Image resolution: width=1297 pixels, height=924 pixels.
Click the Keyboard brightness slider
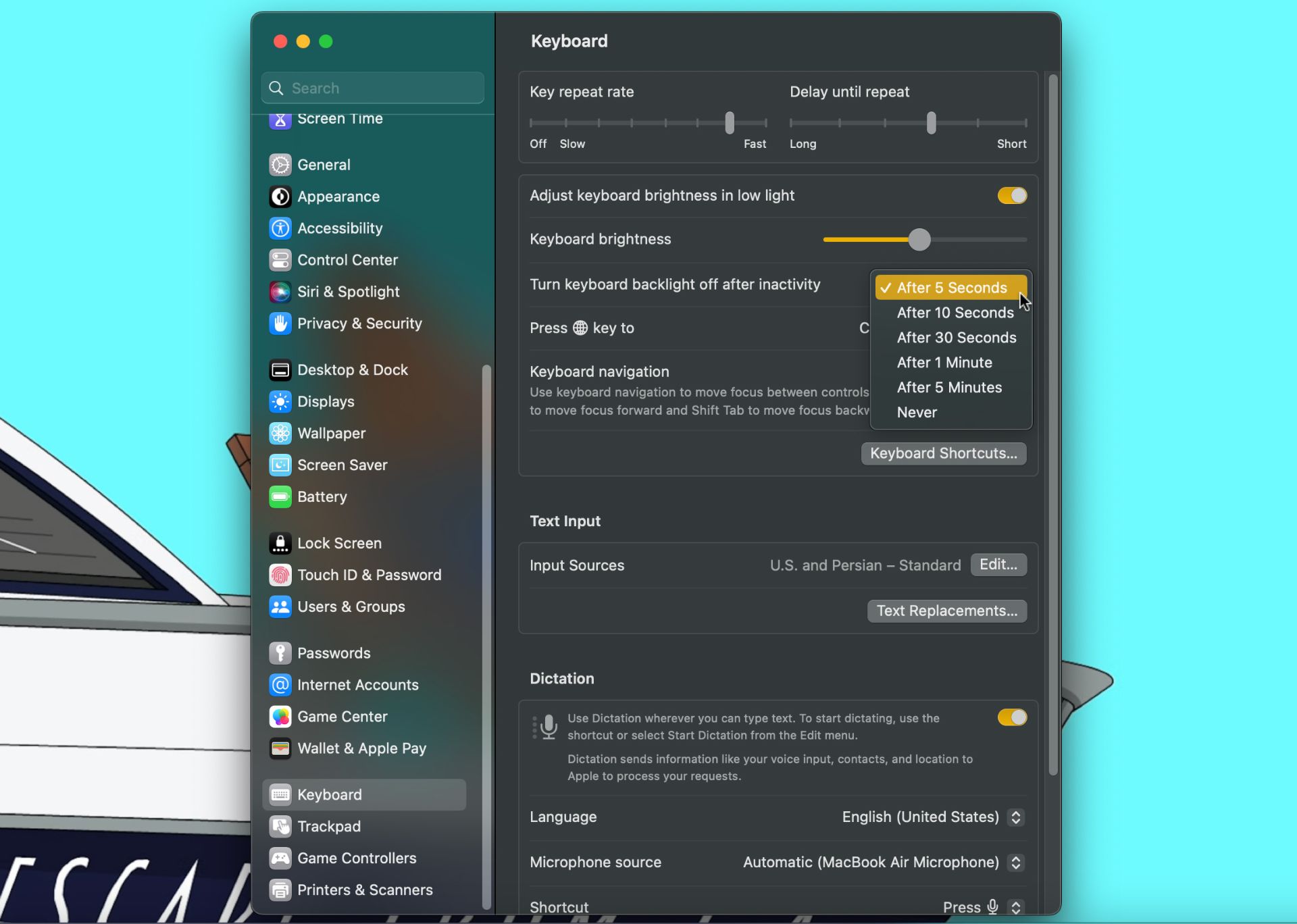point(925,240)
